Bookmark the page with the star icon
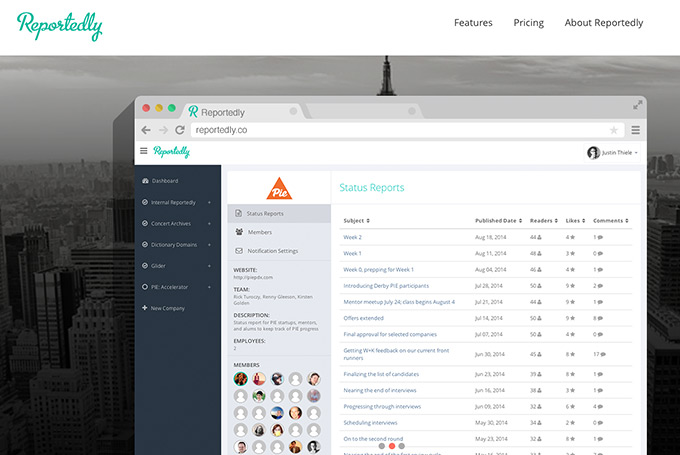The image size is (680, 455). [614, 130]
